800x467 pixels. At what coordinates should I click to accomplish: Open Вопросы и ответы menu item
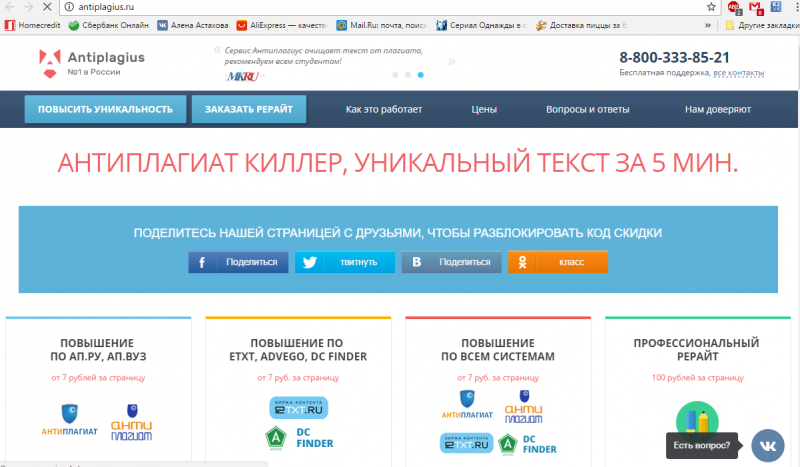pyautogui.click(x=588, y=109)
